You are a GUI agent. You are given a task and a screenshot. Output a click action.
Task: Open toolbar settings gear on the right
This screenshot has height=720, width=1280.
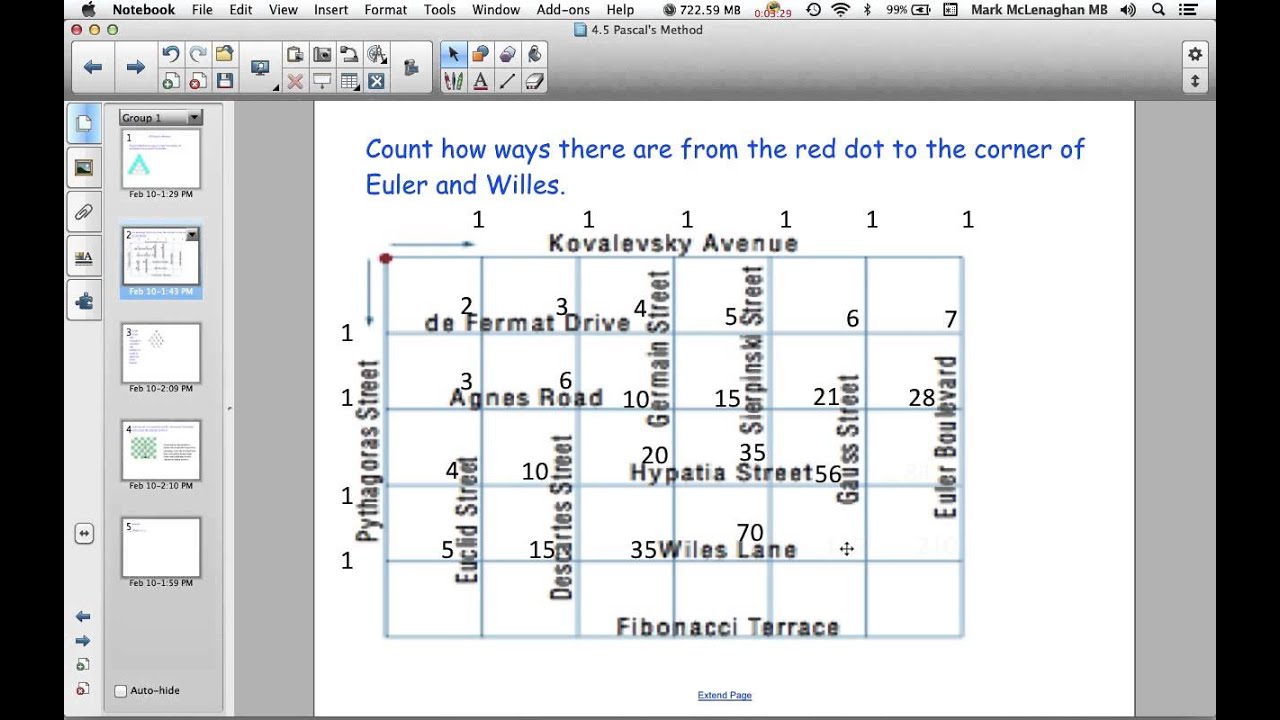click(x=1194, y=54)
